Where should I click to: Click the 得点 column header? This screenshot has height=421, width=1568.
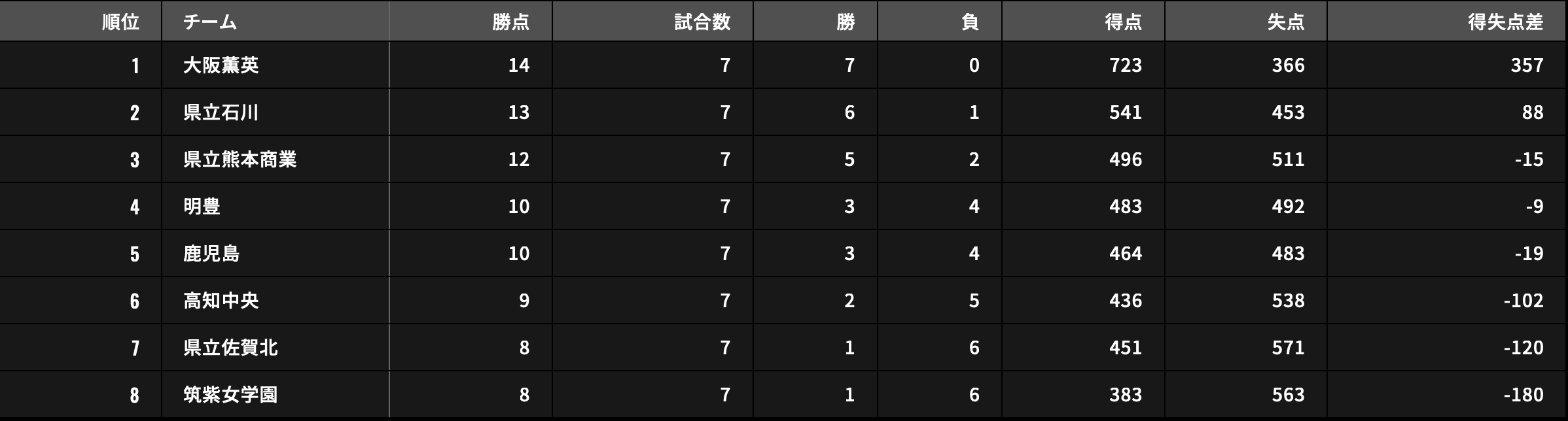point(1123,22)
